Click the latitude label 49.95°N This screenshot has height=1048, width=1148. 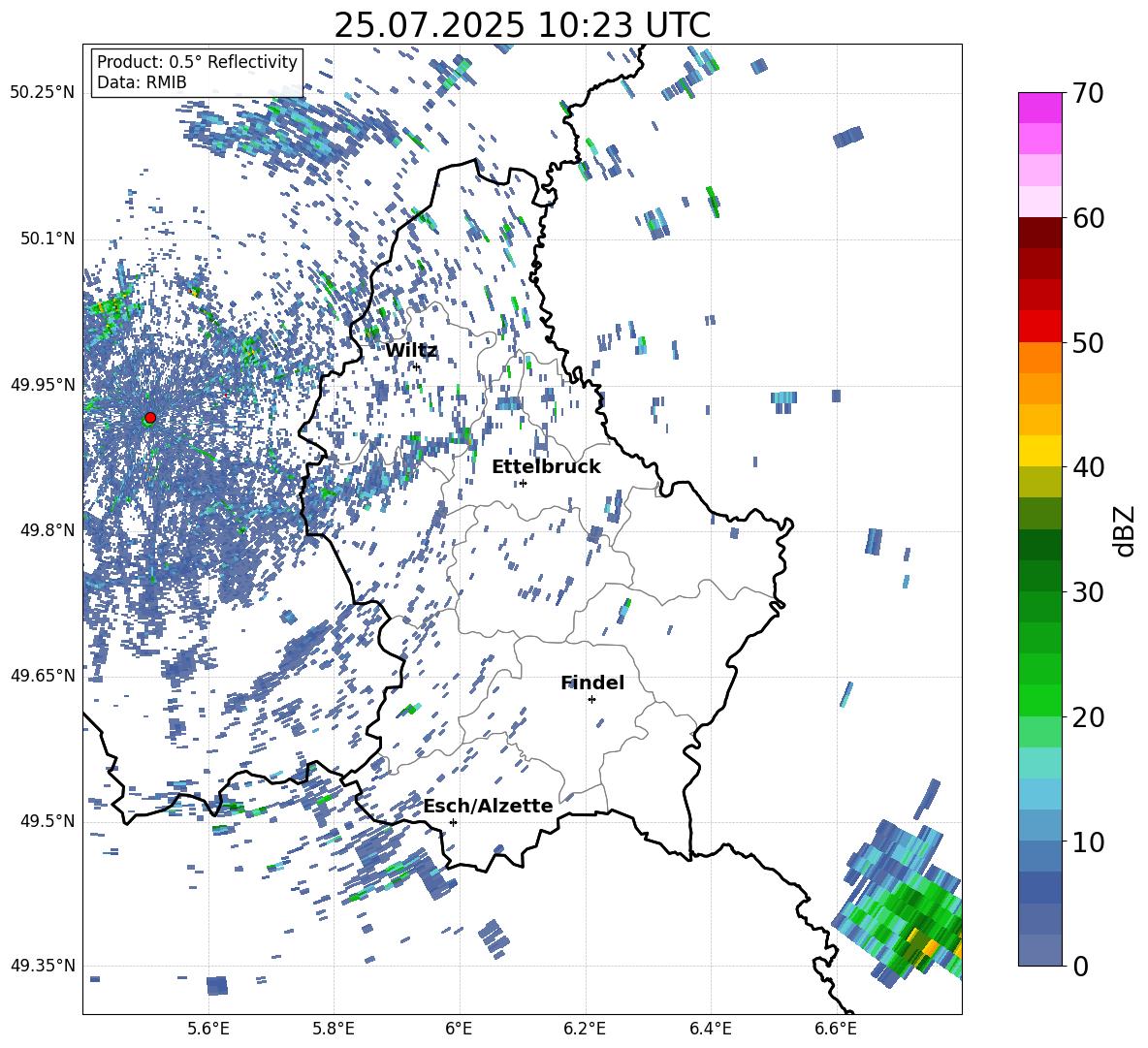(x=43, y=385)
